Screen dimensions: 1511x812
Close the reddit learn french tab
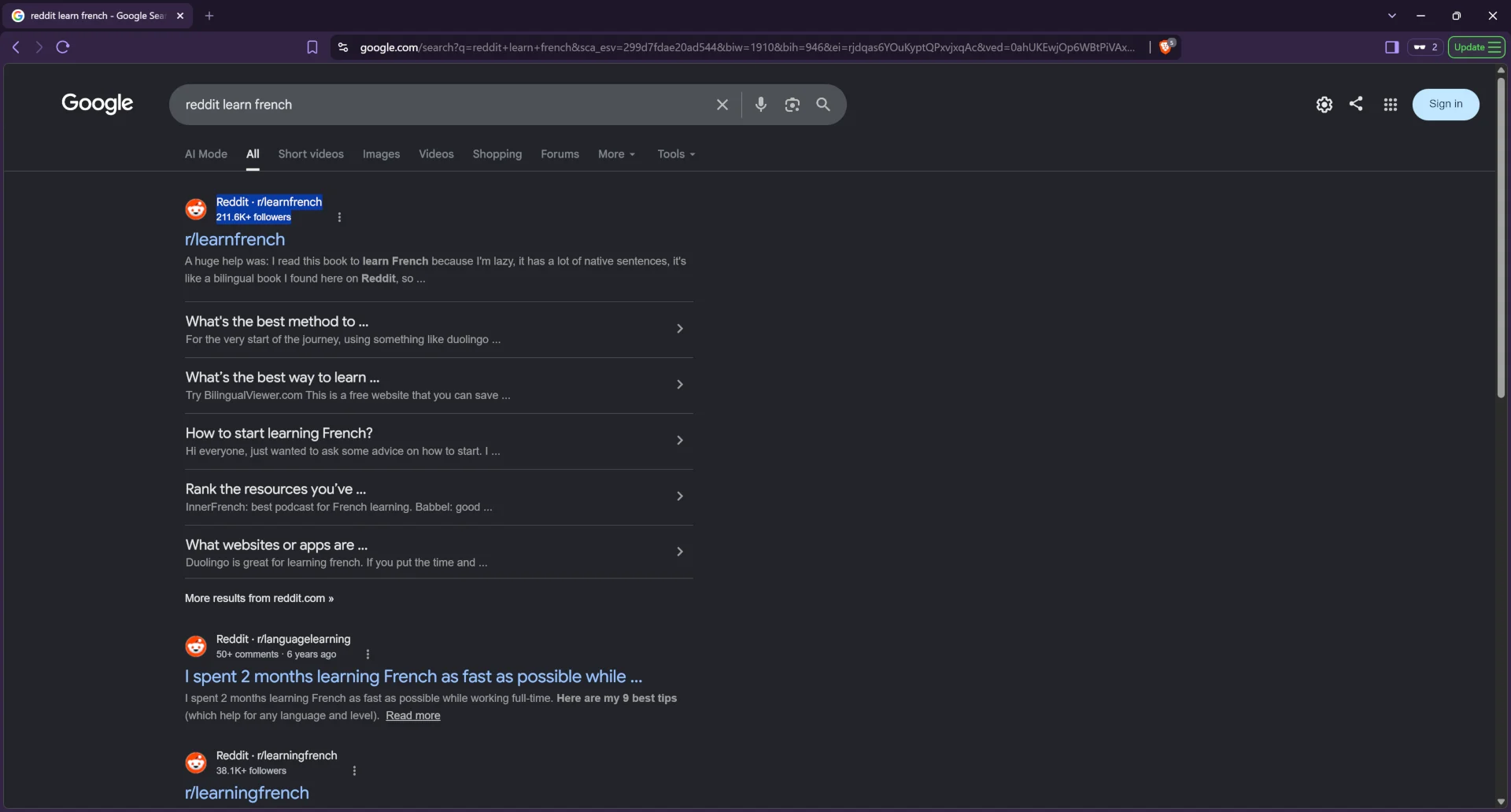pyautogui.click(x=180, y=16)
